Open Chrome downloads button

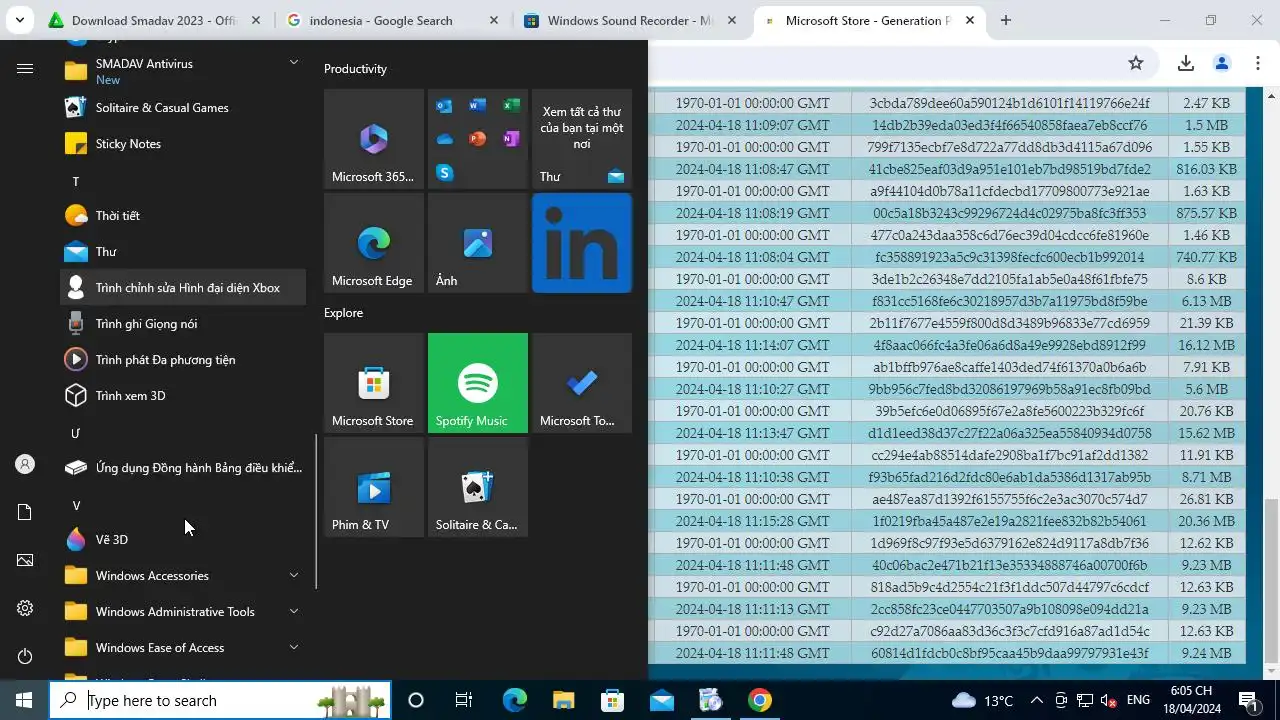[x=1186, y=63]
